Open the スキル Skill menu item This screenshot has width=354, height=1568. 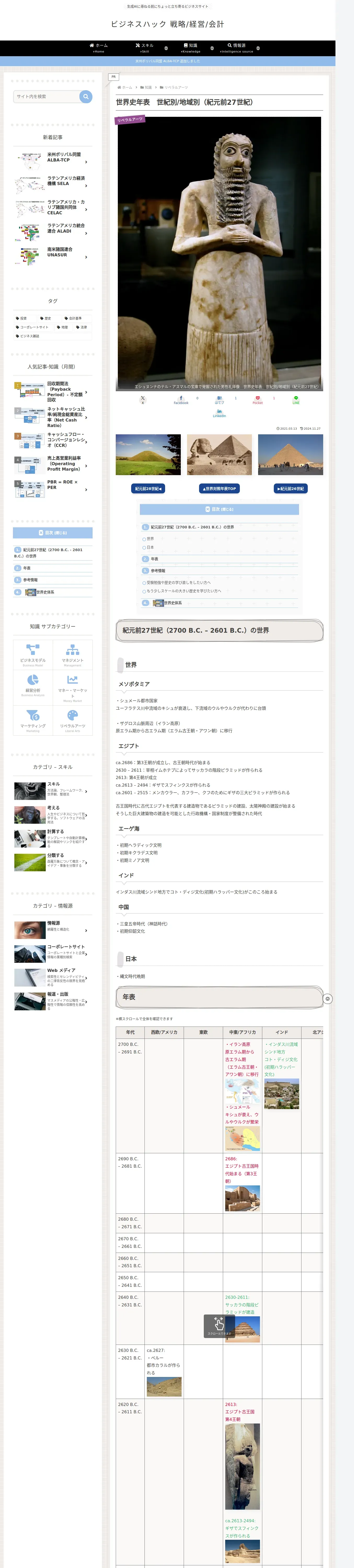pyautogui.click(x=145, y=48)
